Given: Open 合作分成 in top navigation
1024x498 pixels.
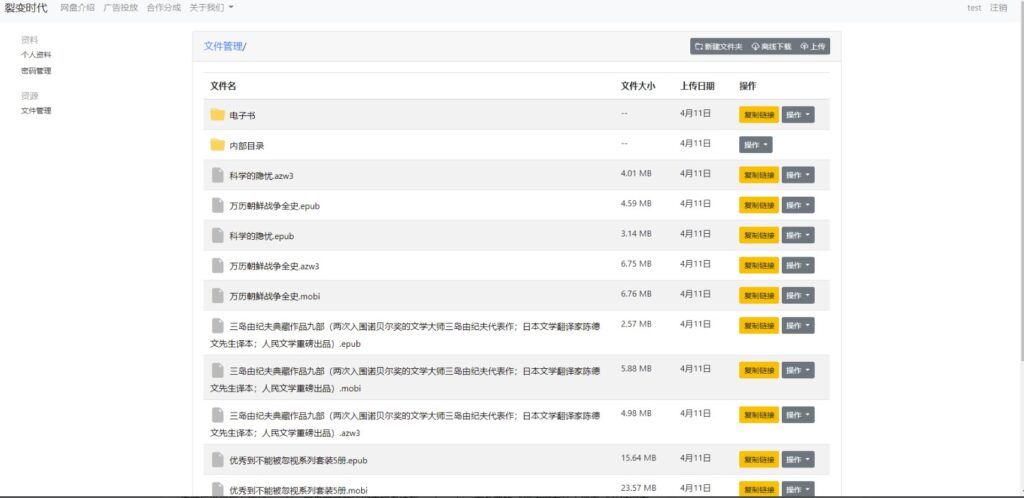Looking at the screenshot, I should click(x=164, y=8).
